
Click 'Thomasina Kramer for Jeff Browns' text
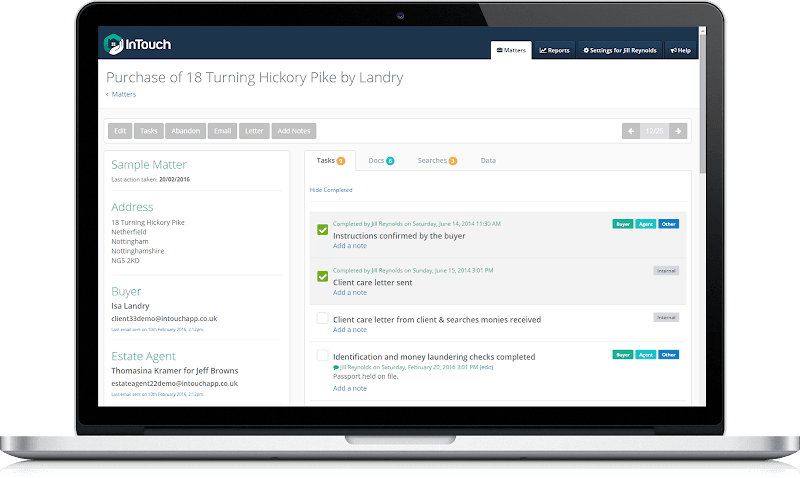pos(174,371)
